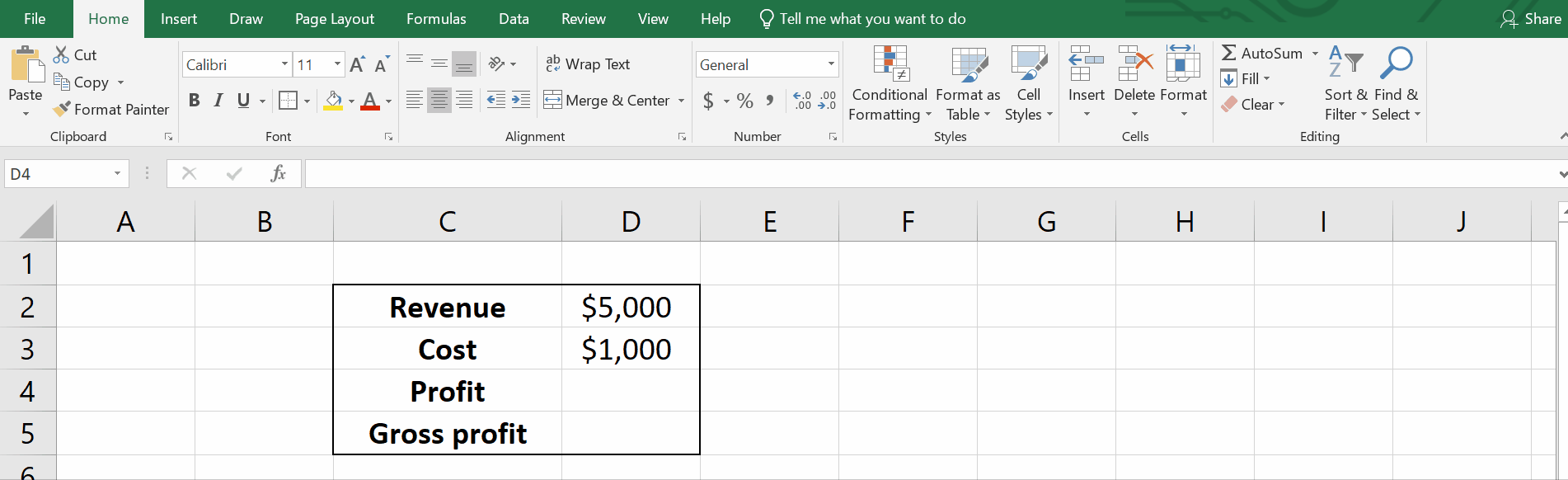This screenshot has height=480, width=1568.
Task: Apply accounting dollar number format
Action: tap(708, 101)
